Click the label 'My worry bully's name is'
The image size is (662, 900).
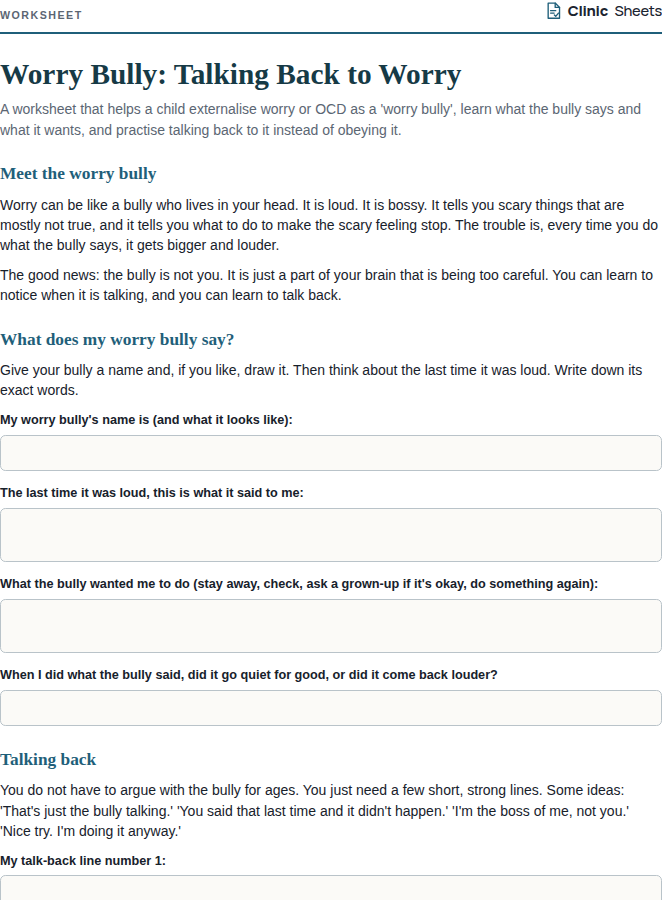coord(146,420)
